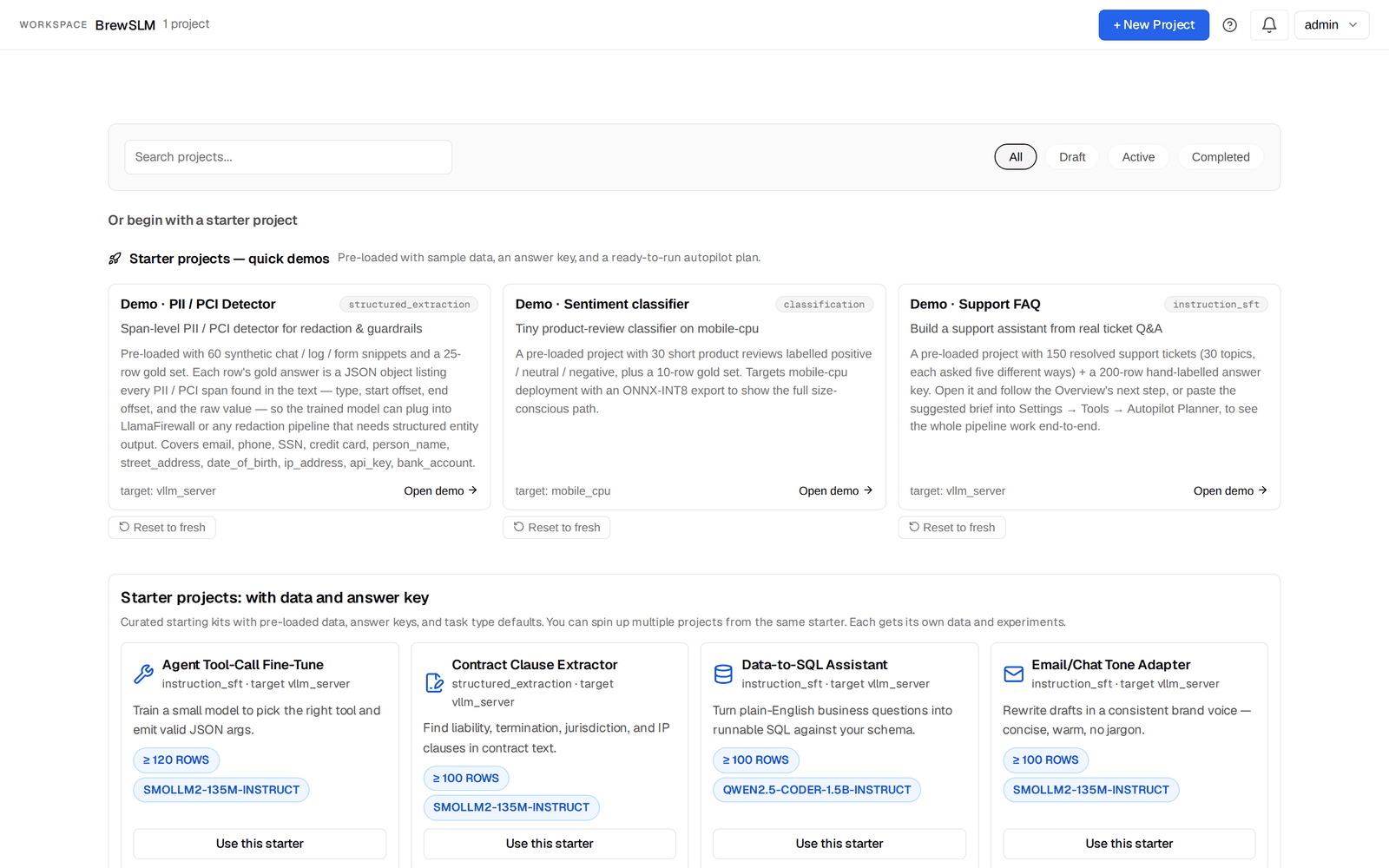Click SMOLLM2-135M-INSTRUCT badge on Agent Tool-Call Fine-Tune
1389x868 pixels.
tap(221, 790)
